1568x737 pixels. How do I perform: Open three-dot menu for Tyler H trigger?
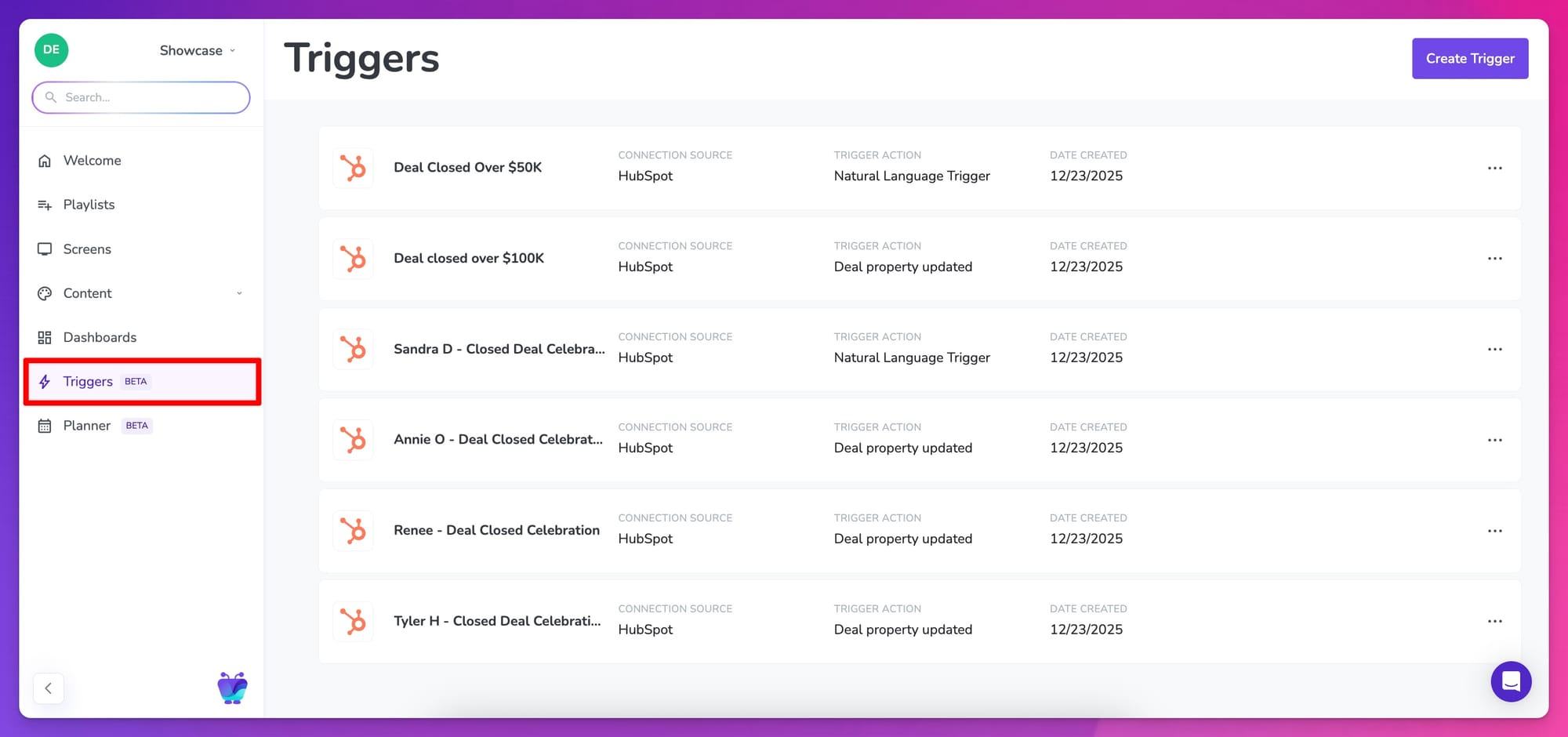point(1494,621)
